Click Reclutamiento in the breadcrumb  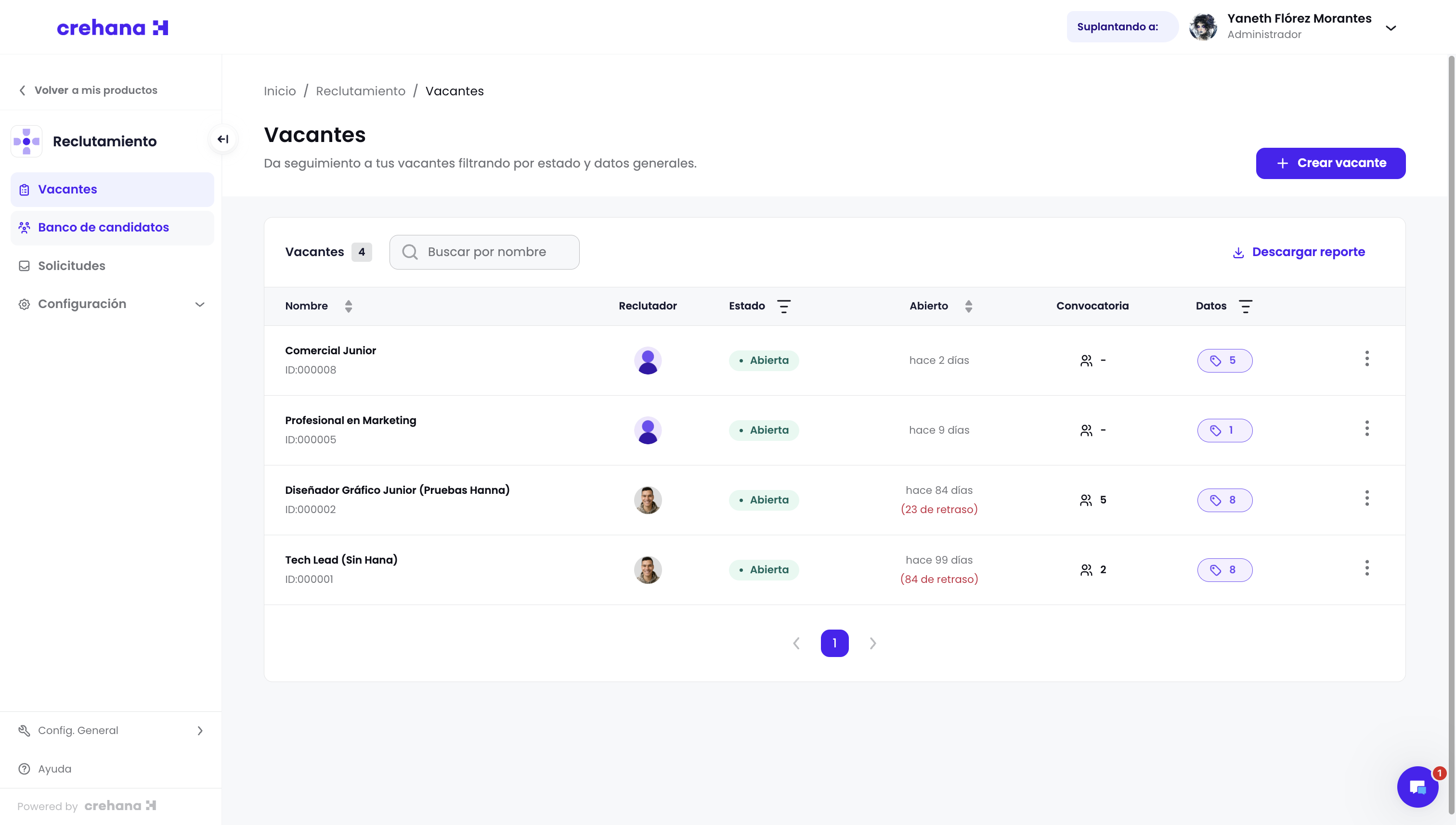(x=361, y=91)
